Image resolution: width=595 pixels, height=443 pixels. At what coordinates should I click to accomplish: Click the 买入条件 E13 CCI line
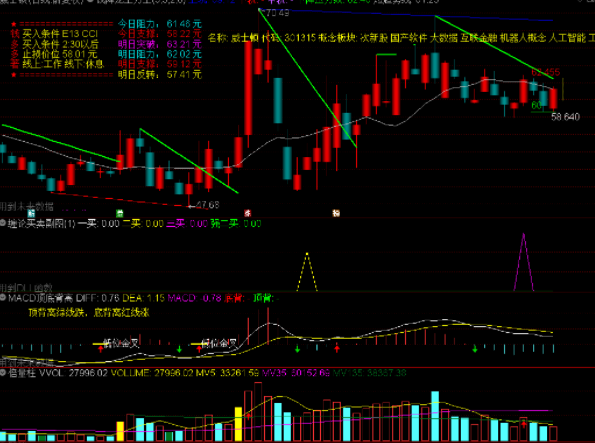coord(60,34)
